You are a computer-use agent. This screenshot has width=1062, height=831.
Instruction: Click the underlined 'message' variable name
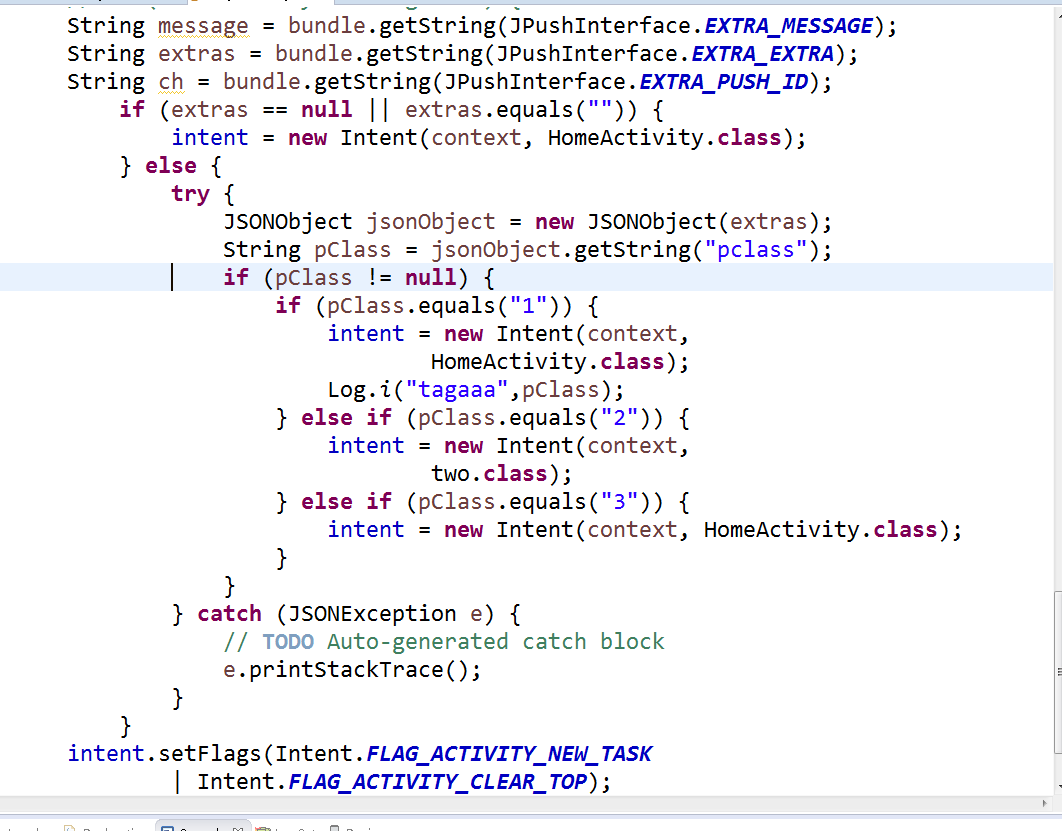click(x=203, y=26)
